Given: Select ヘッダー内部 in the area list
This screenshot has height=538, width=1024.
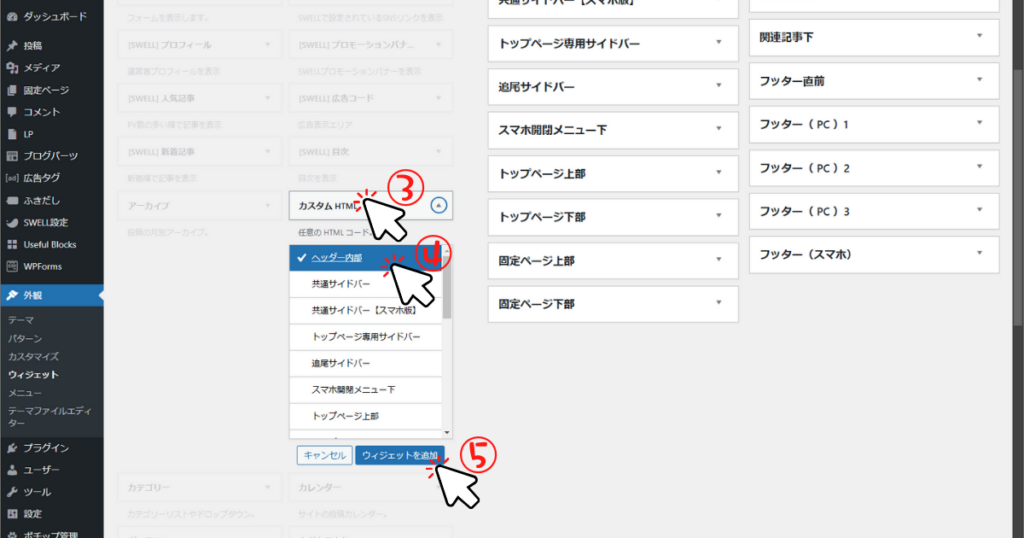Looking at the screenshot, I should point(366,257).
